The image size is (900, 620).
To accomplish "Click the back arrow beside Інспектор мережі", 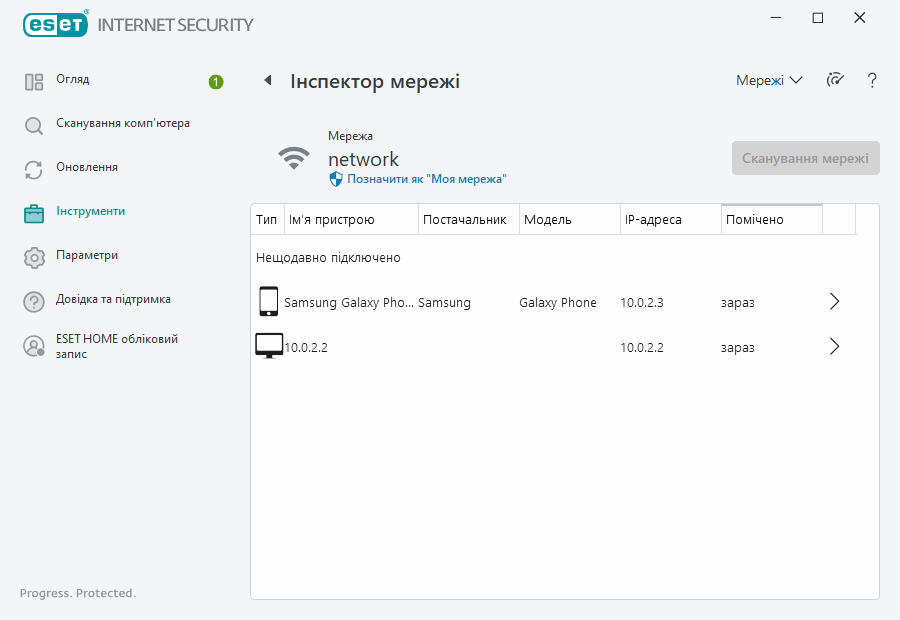I will tap(267, 81).
